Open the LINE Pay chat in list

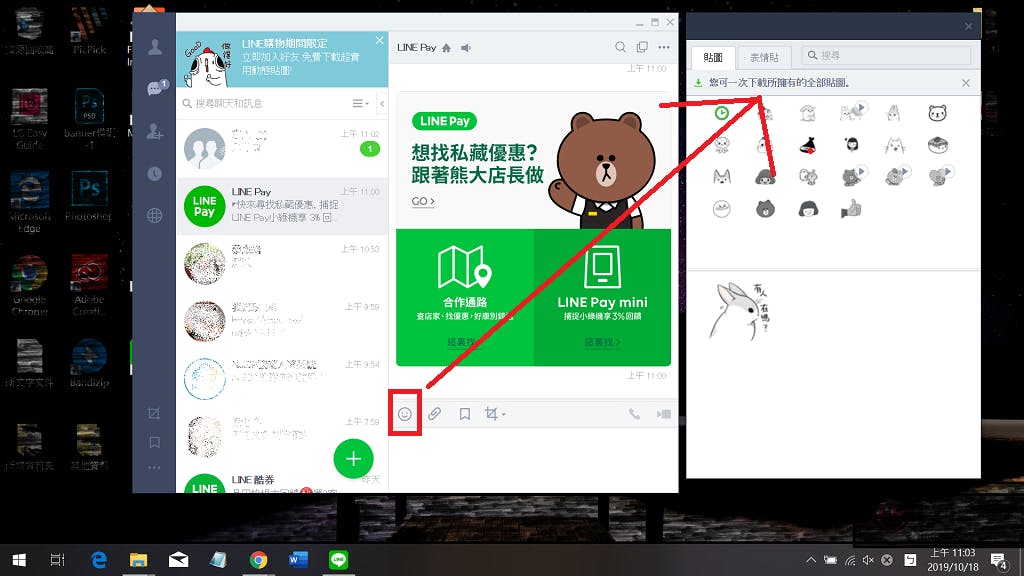coord(282,206)
